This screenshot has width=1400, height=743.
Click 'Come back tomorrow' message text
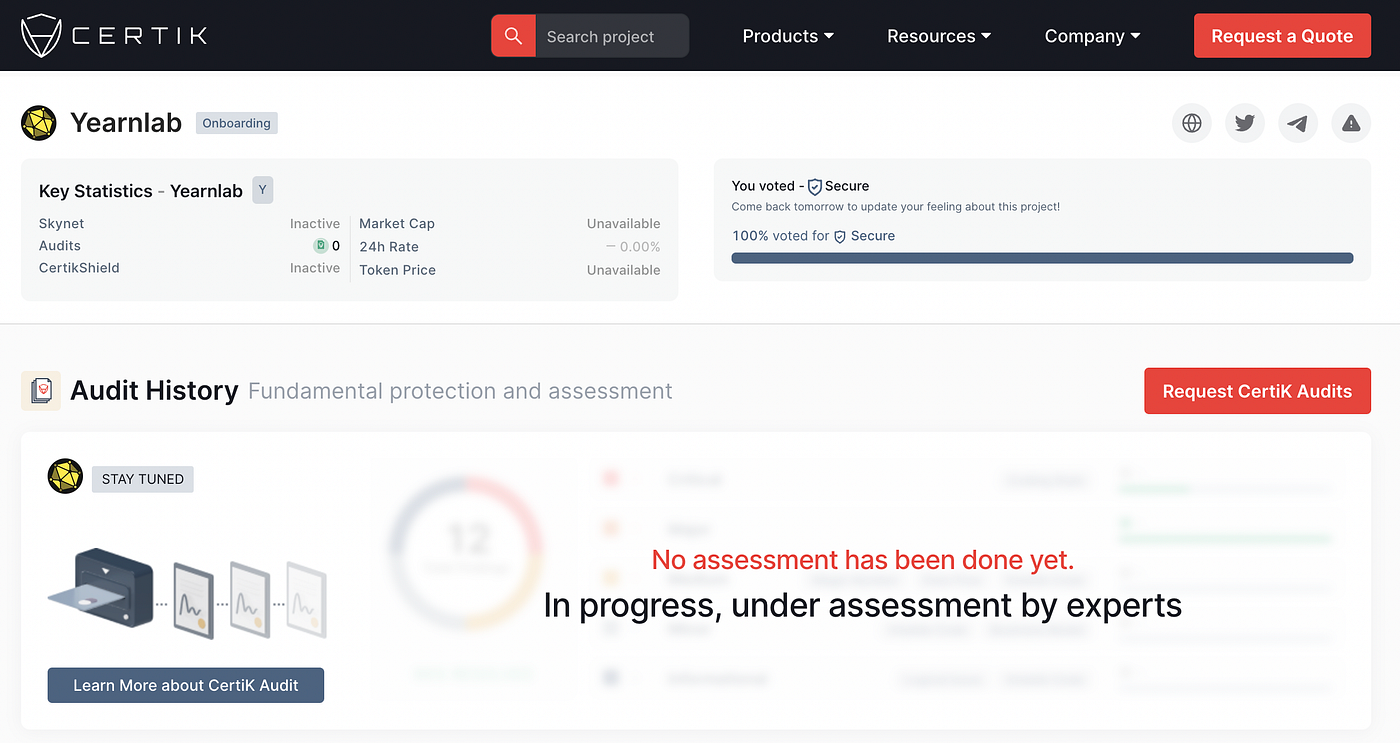point(896,207)
